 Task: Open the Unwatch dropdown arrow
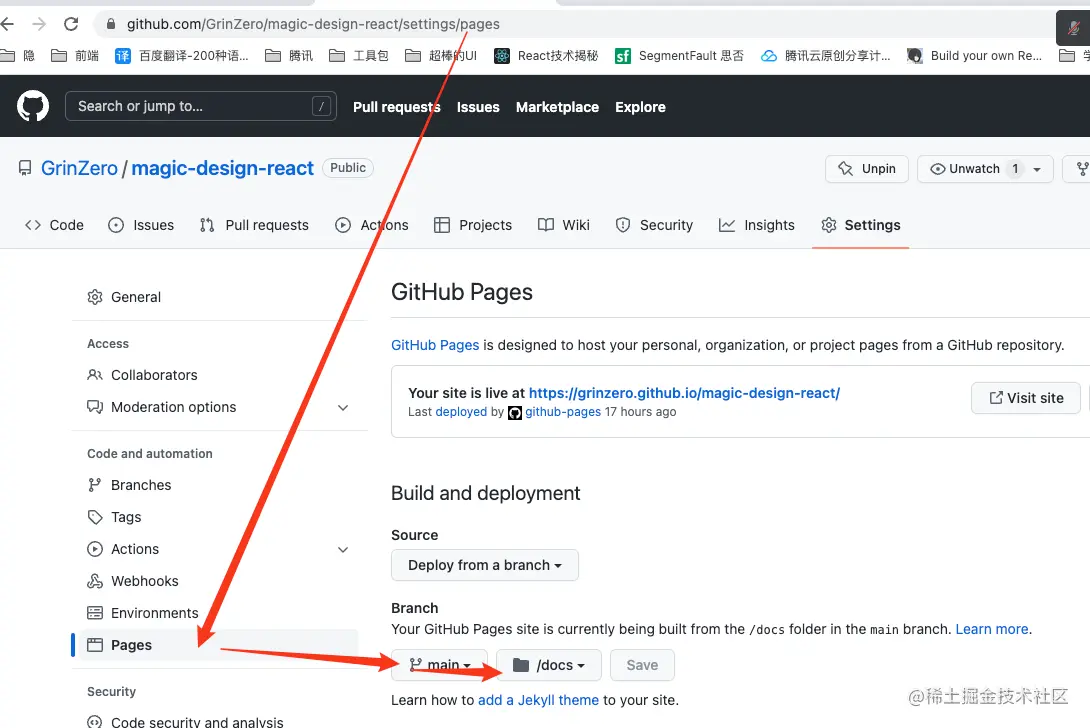tap(1036, 169)
